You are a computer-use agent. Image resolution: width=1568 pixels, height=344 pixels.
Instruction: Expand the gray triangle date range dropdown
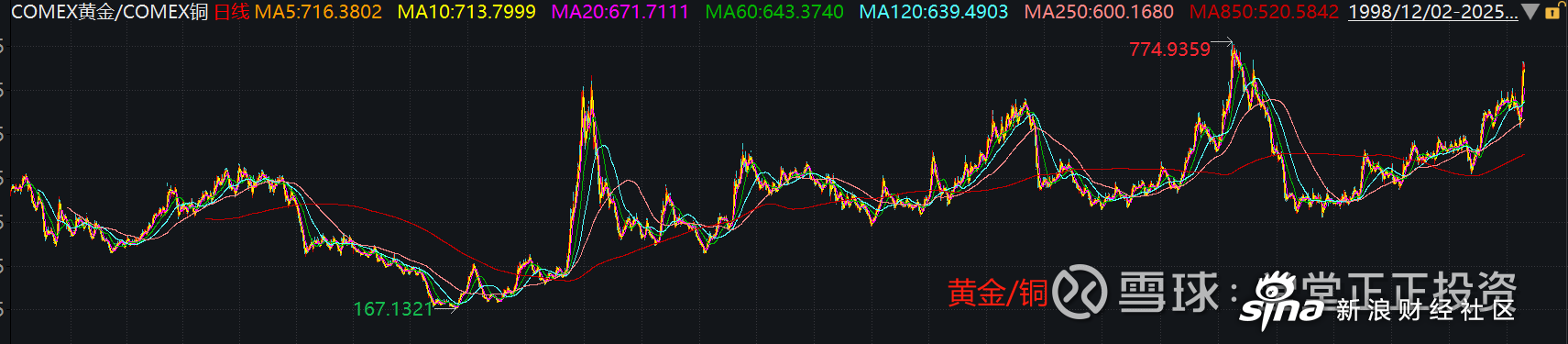pos(1530,12)
